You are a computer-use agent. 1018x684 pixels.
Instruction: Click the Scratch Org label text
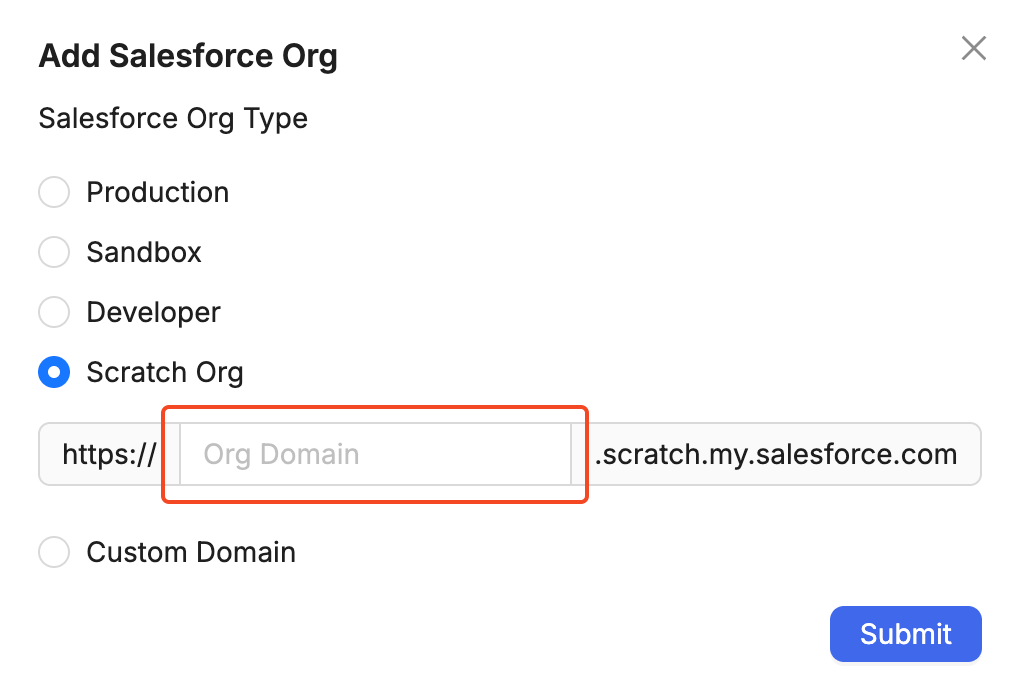pos(165,372)
